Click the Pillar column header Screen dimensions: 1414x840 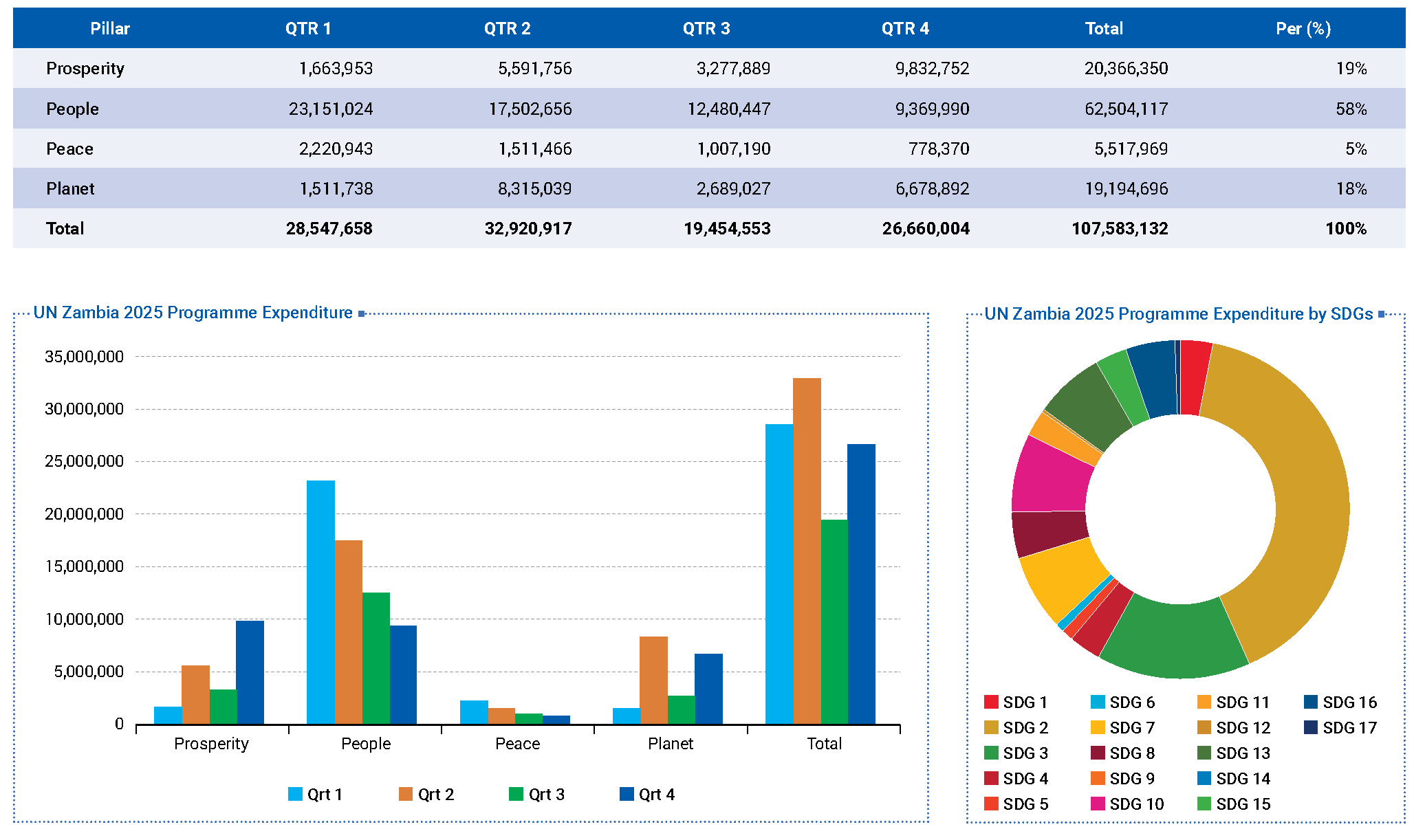(110, 28)
